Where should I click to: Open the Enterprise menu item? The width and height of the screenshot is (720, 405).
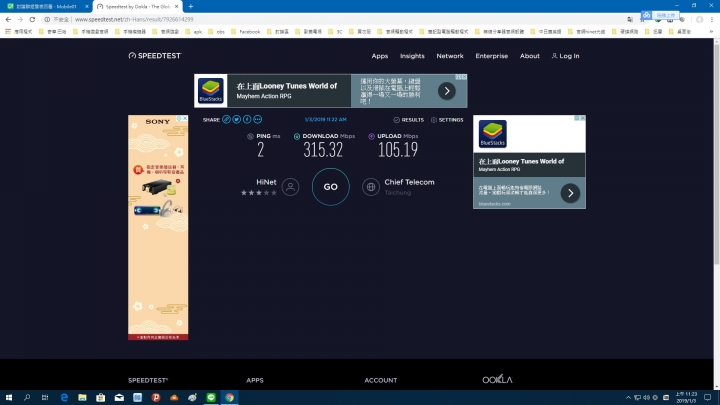[492, 56]
